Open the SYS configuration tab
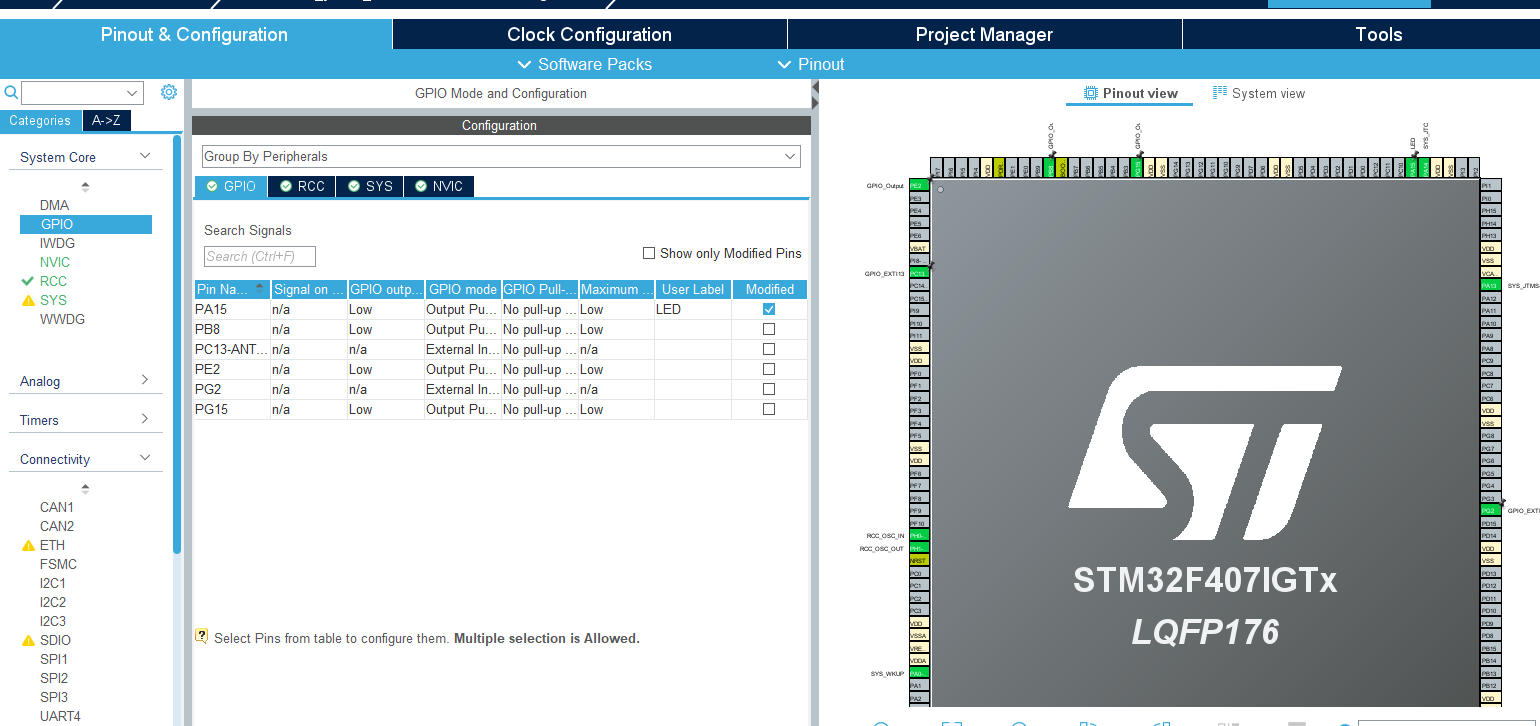Screen dimensions: 1540x726 tap(369, 186)
